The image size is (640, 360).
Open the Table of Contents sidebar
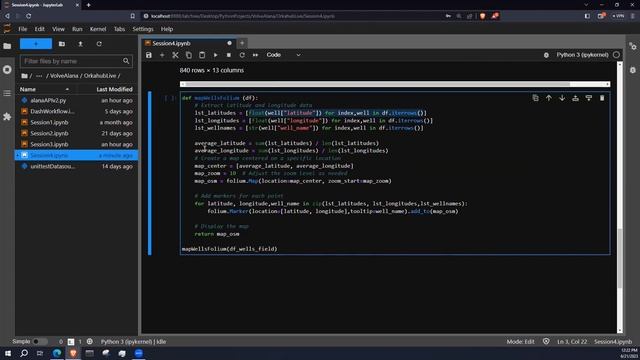click(x=7, y=93)
